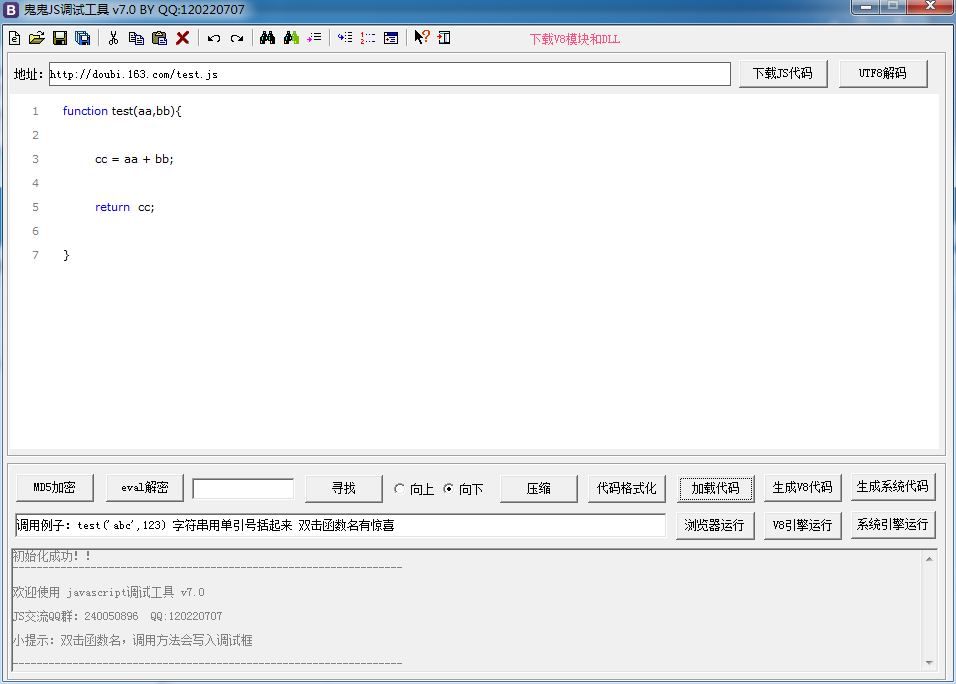Click the 压缩 compress button
This screenshot has width=956, height=684.
[x=538, y=488]
